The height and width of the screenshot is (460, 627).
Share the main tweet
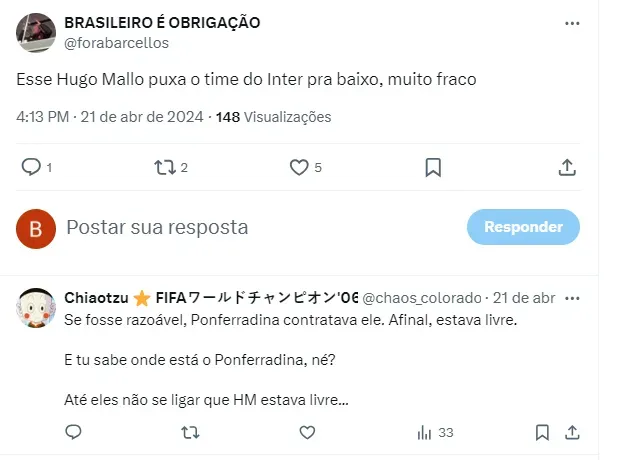point(566,168)
